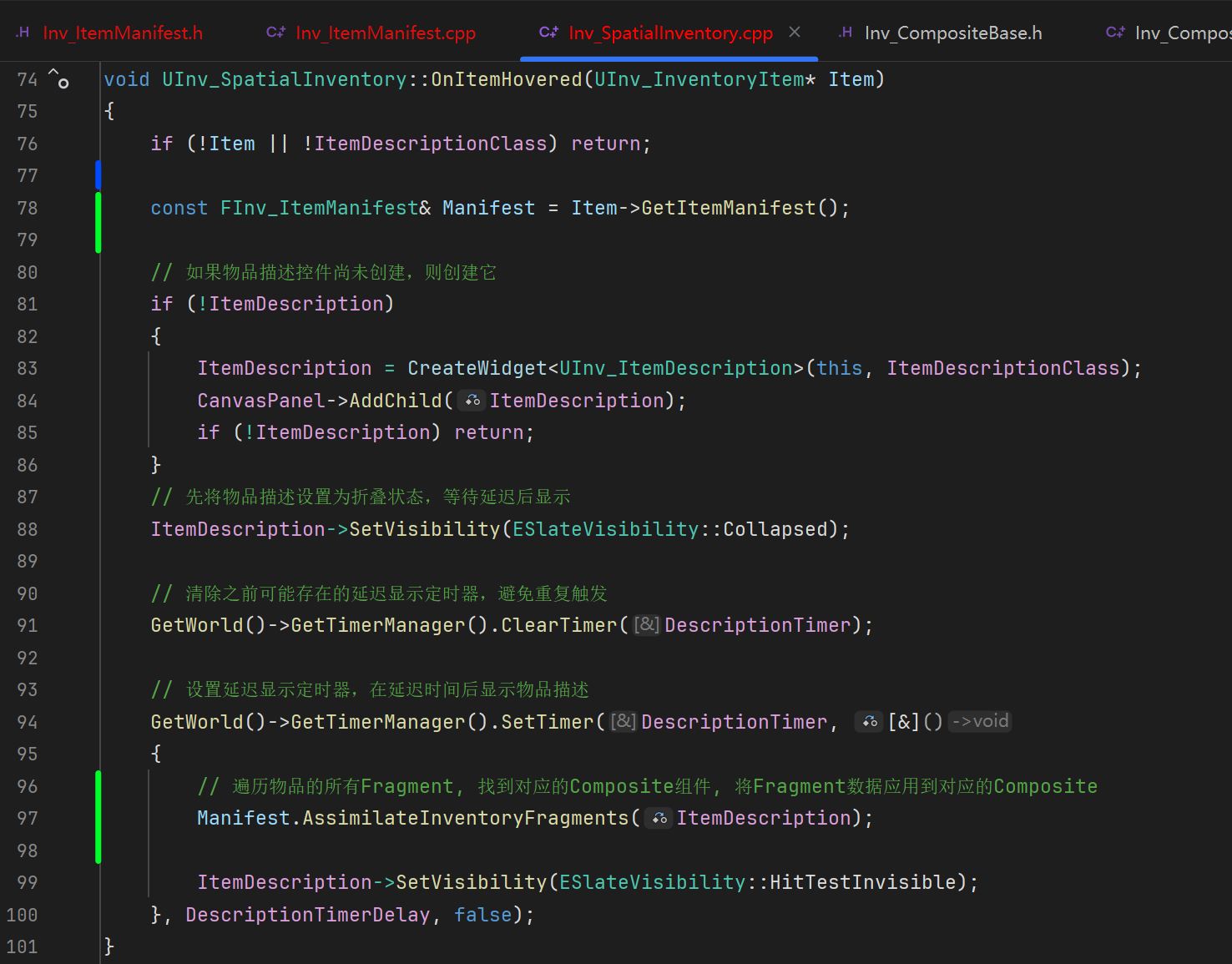Click the C++ icon on the last Inv_Compos tab
The image size is (1232, 964).
pos(1115,33)
